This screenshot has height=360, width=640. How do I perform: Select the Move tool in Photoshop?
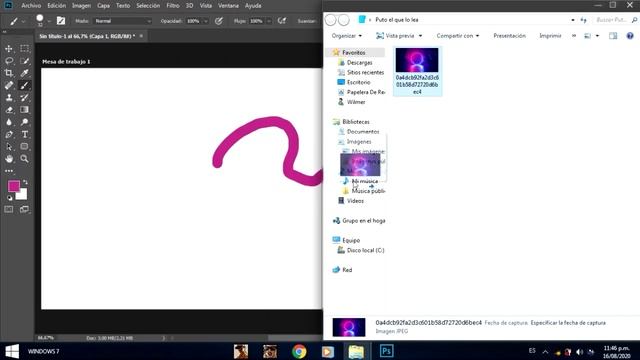tap(9, 49)
